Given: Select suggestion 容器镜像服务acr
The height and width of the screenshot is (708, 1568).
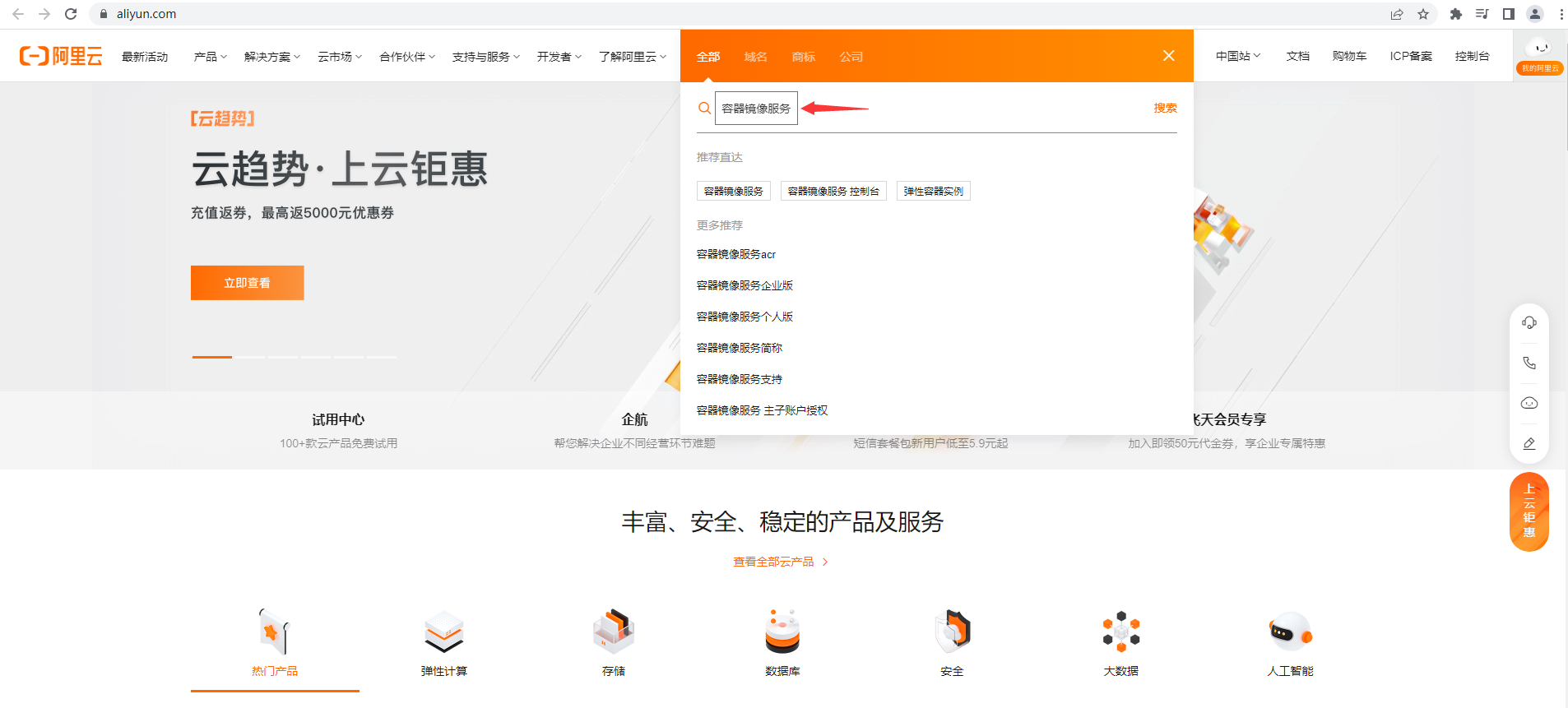Looking at the screenshot, I should point(736,254).
